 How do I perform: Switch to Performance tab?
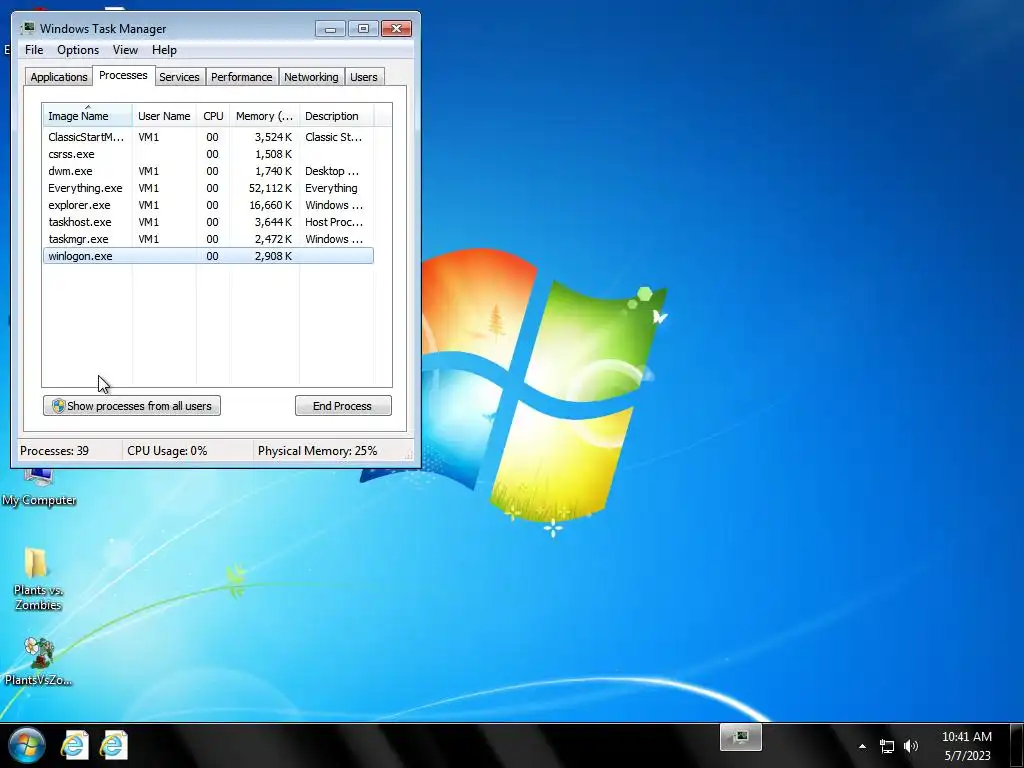tap(241, 77)
